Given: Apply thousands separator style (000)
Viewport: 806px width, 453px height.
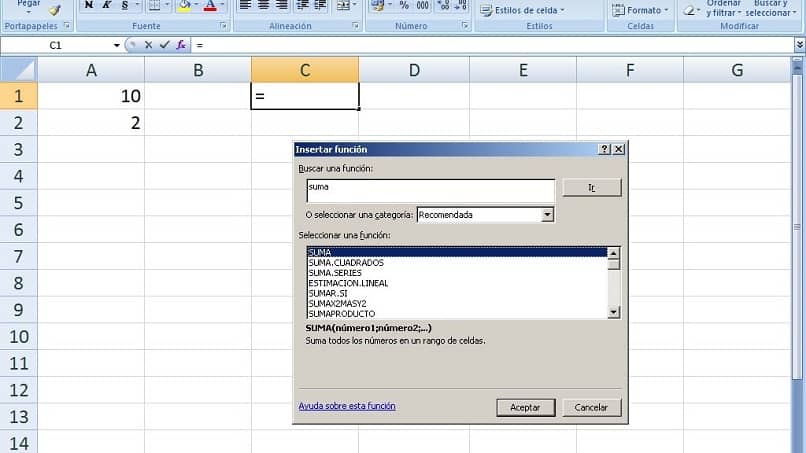Looking at the screenshot, I should [423, 5].
